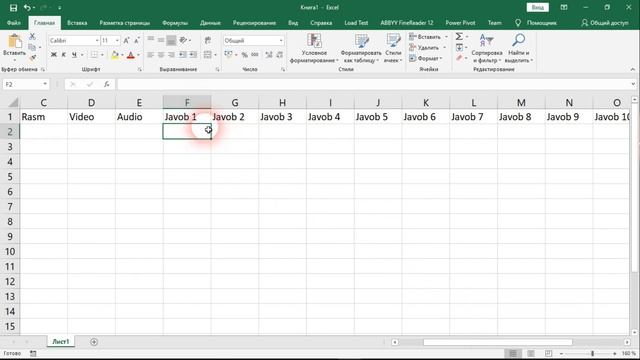Click the Undo arrow in title bar
640x360 pixels.
27,8
